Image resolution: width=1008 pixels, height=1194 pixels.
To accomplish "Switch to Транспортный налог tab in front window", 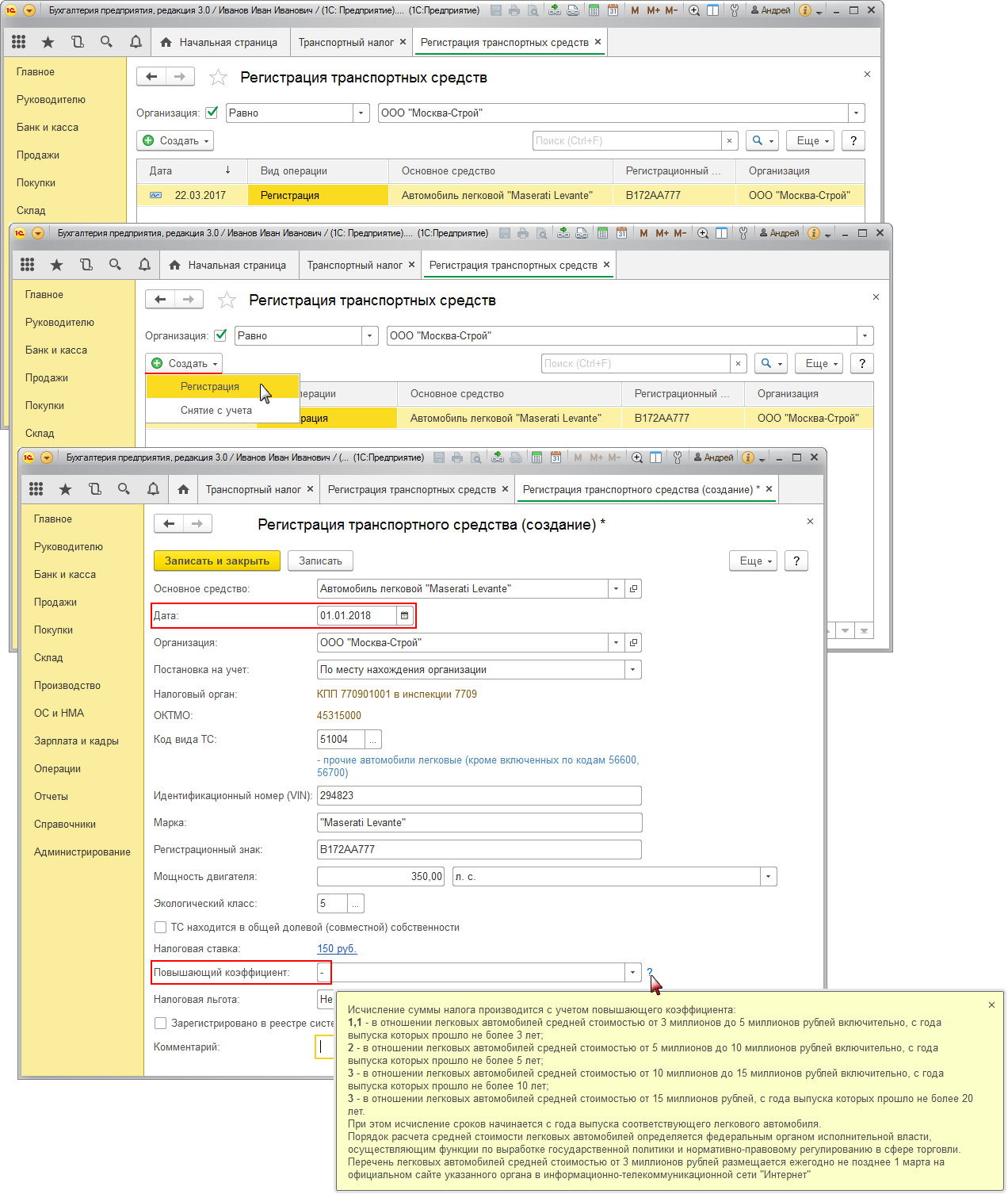I will 260,489.
